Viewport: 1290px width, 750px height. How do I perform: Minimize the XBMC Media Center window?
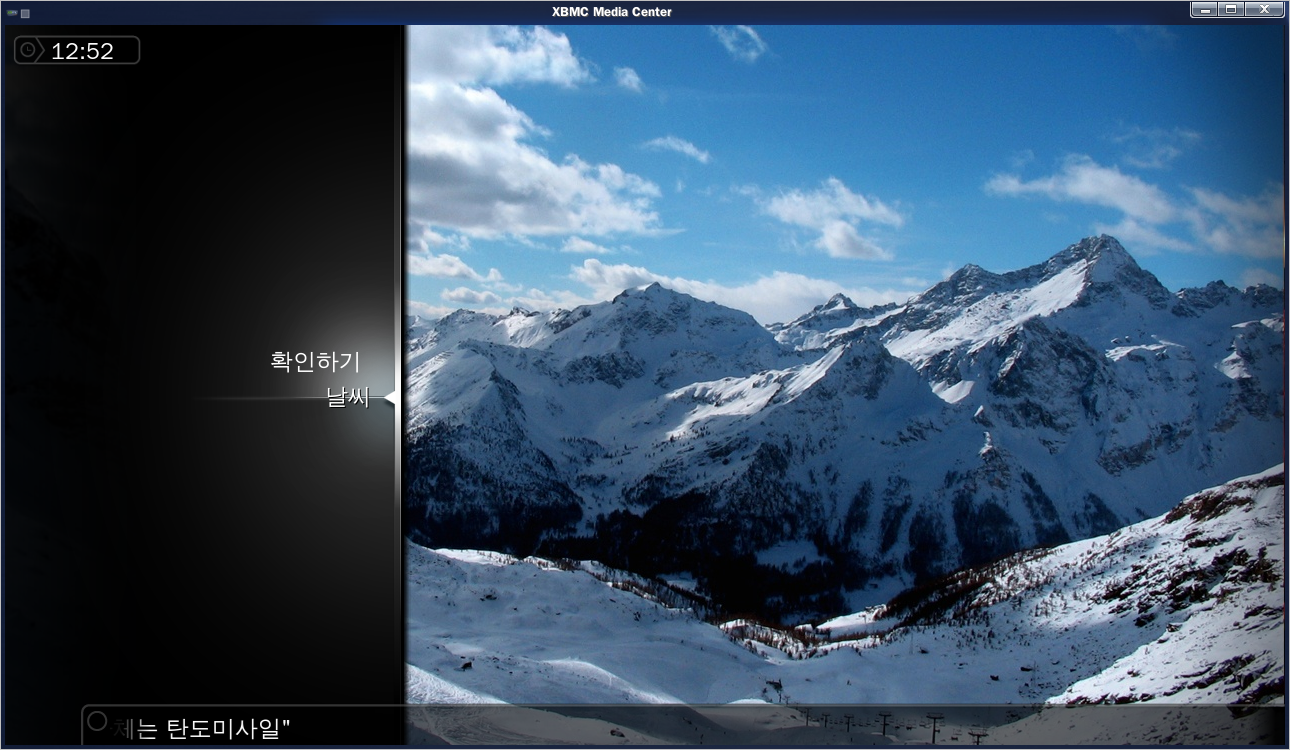click(1205, 10)
